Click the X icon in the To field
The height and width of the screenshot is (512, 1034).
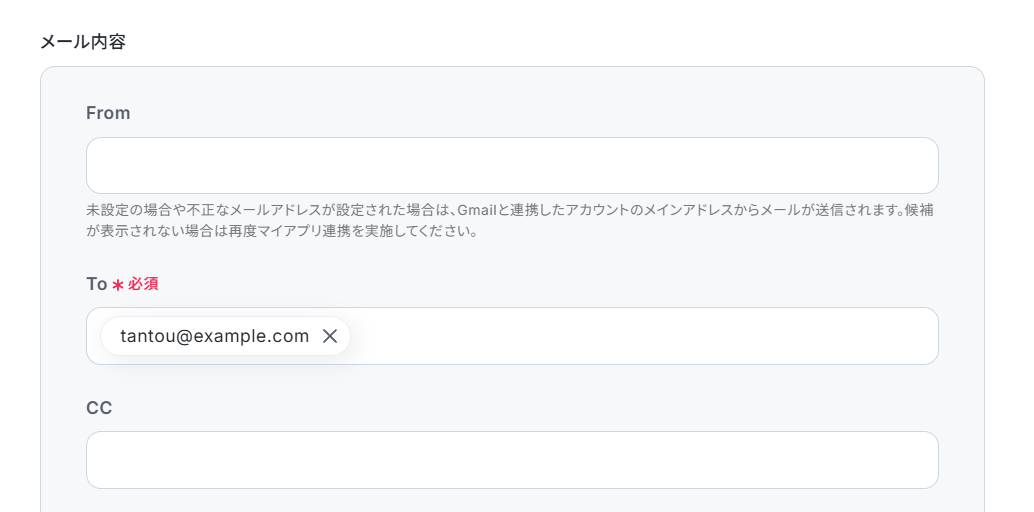click(x=330, y=336)
